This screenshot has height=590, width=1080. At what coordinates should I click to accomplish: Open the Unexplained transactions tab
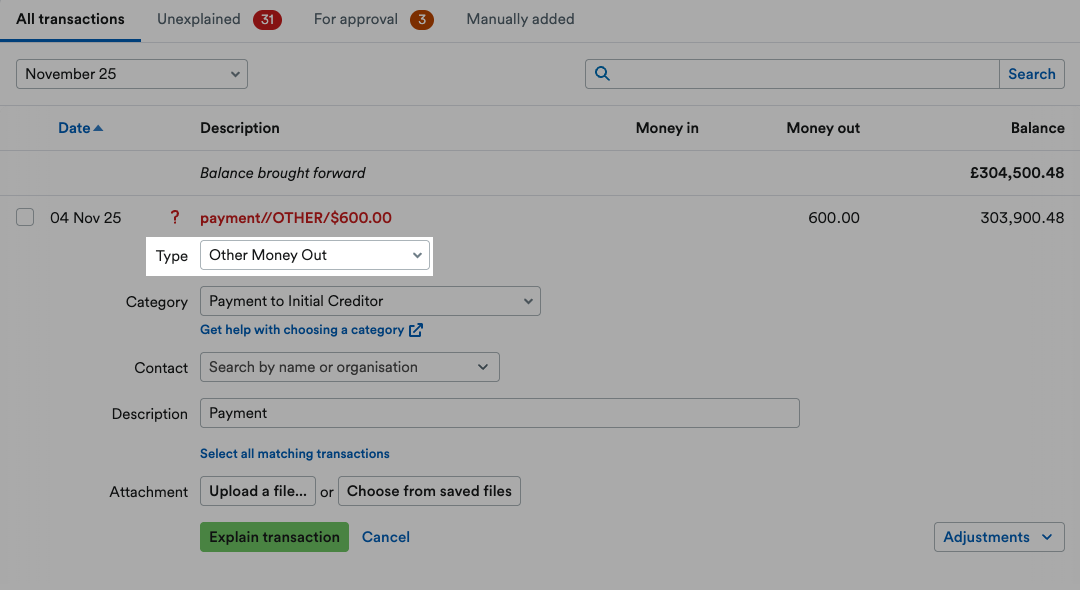pos(198,19)
